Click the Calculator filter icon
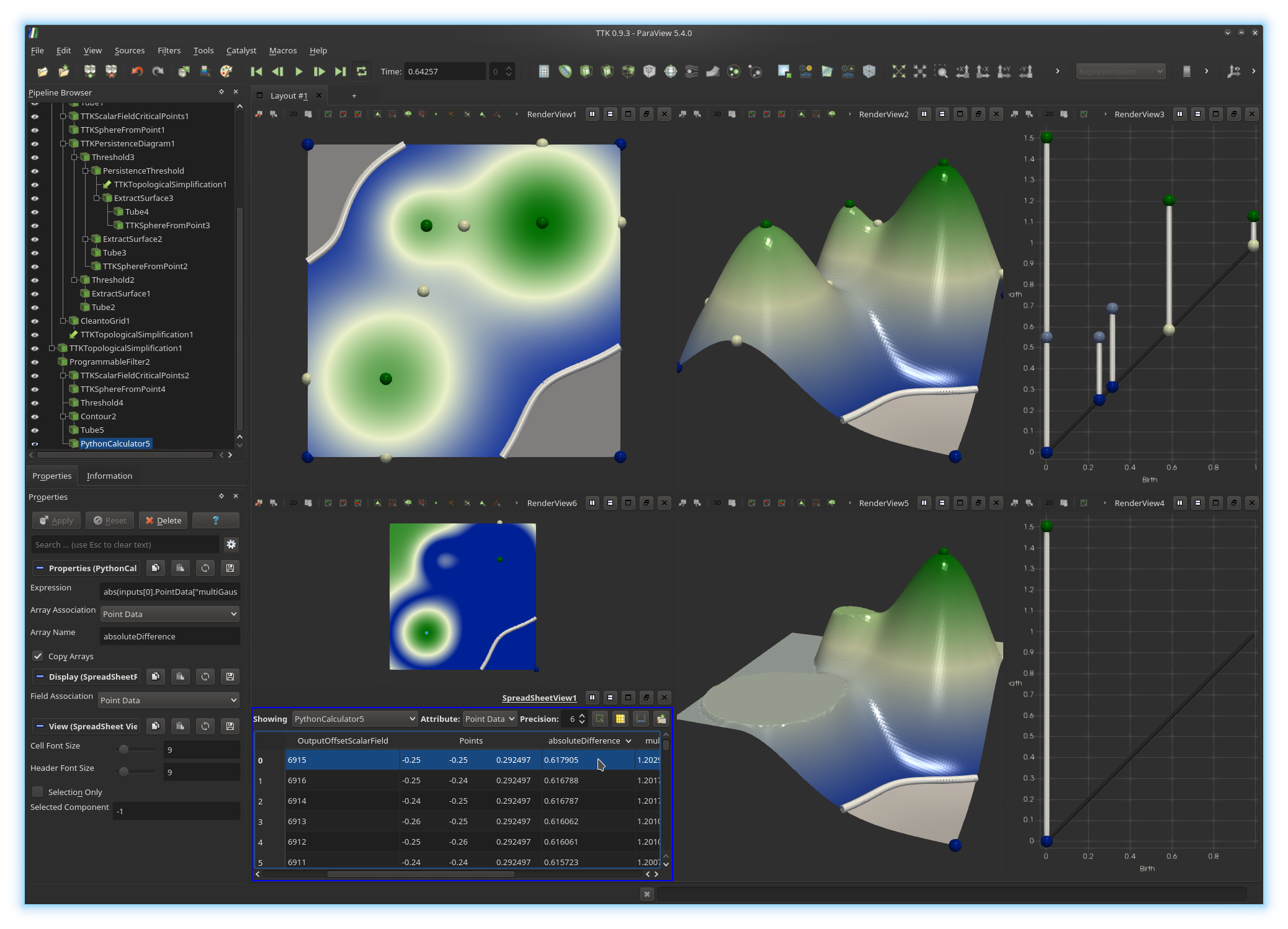 point(543,71)
